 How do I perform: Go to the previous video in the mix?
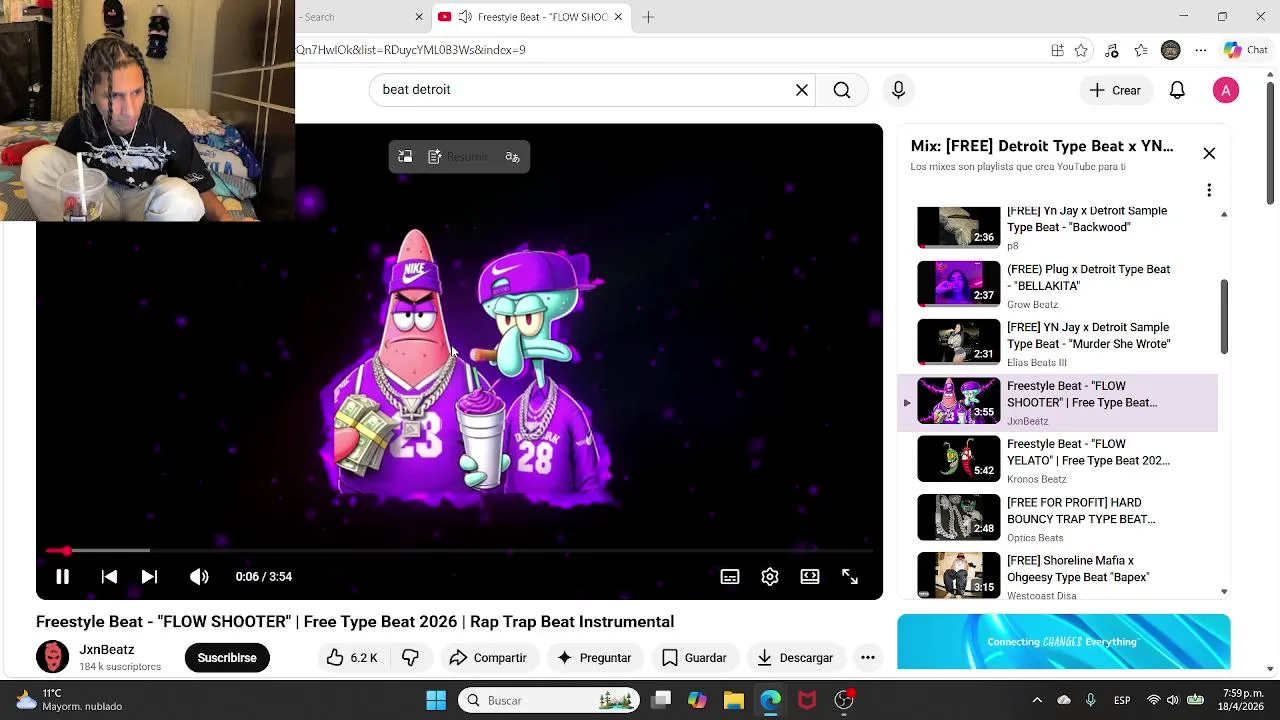pyautogui.click(x=109, y=577)
